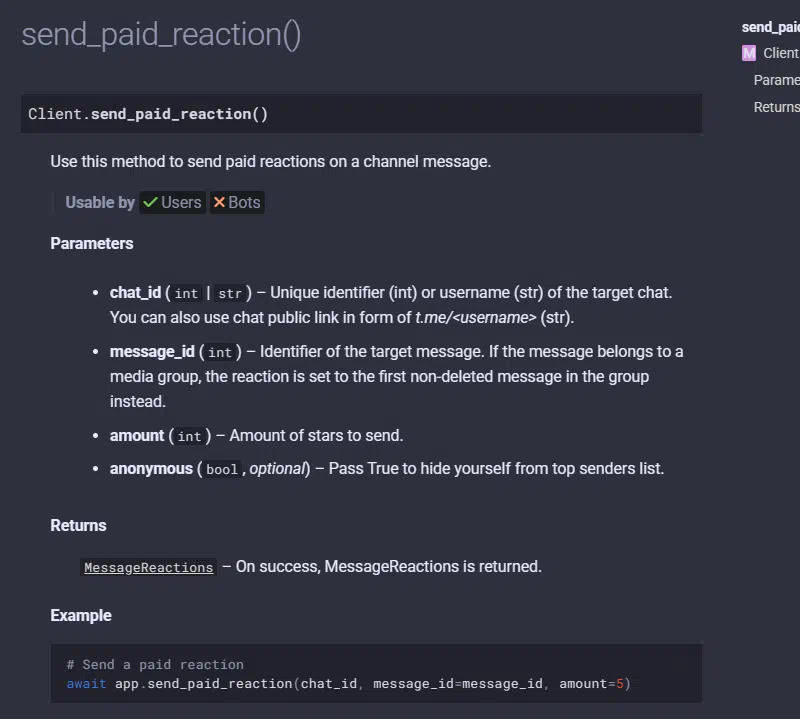Click the anonymous parameter name
This screenshot has width=800, height=719.
151,468
